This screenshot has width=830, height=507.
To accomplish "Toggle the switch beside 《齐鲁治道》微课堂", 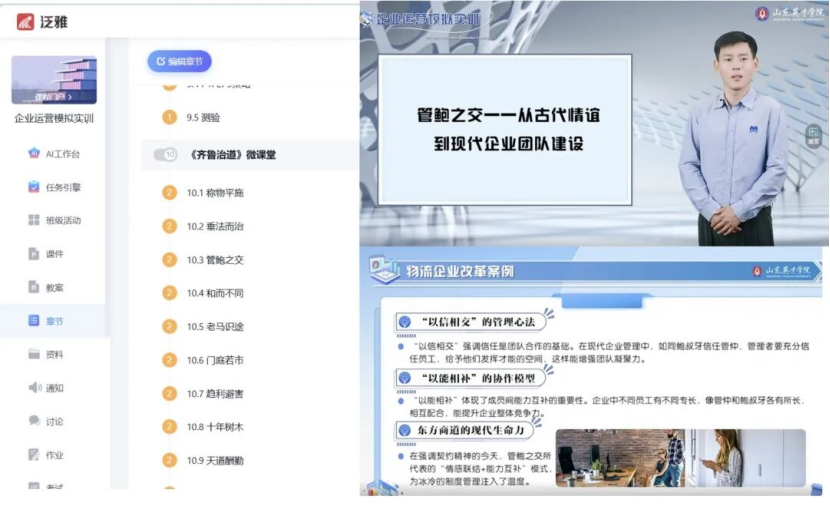I will click(x=165, y=155).
